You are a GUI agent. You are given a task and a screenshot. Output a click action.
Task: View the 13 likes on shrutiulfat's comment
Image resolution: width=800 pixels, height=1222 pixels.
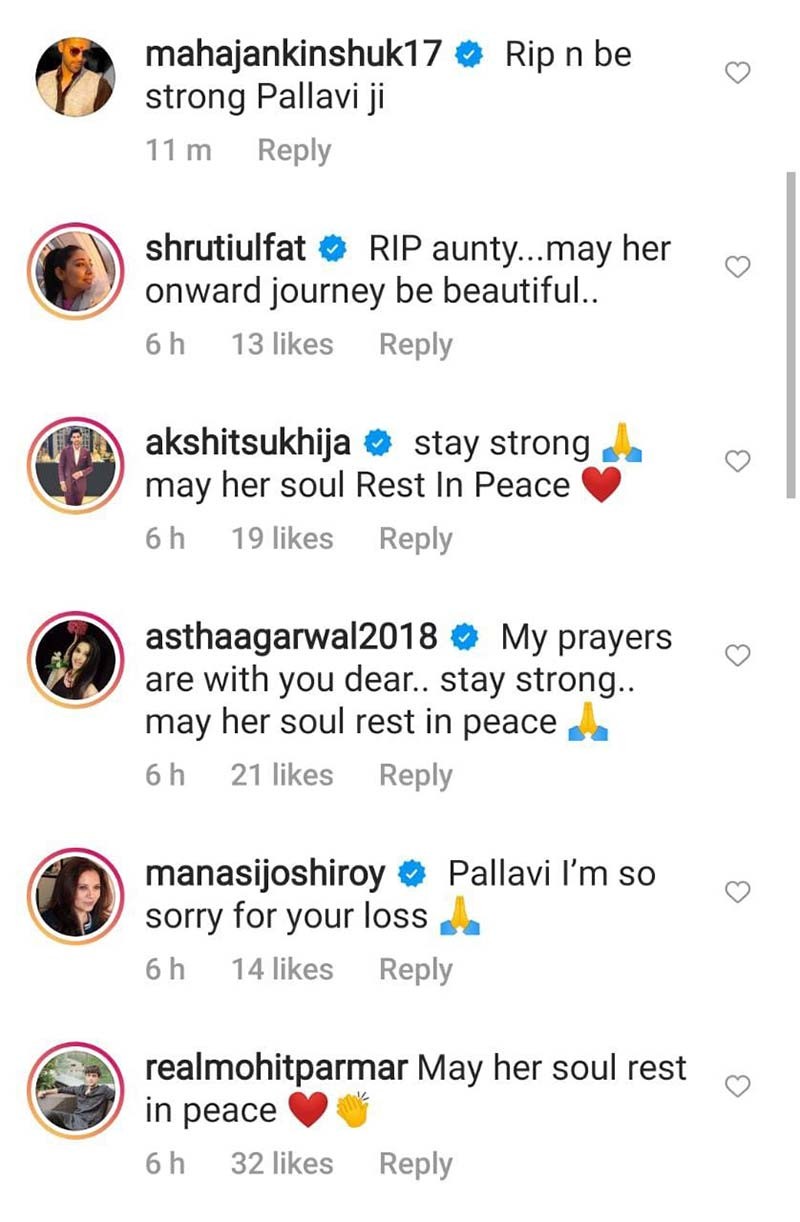(x=282, y=344)
